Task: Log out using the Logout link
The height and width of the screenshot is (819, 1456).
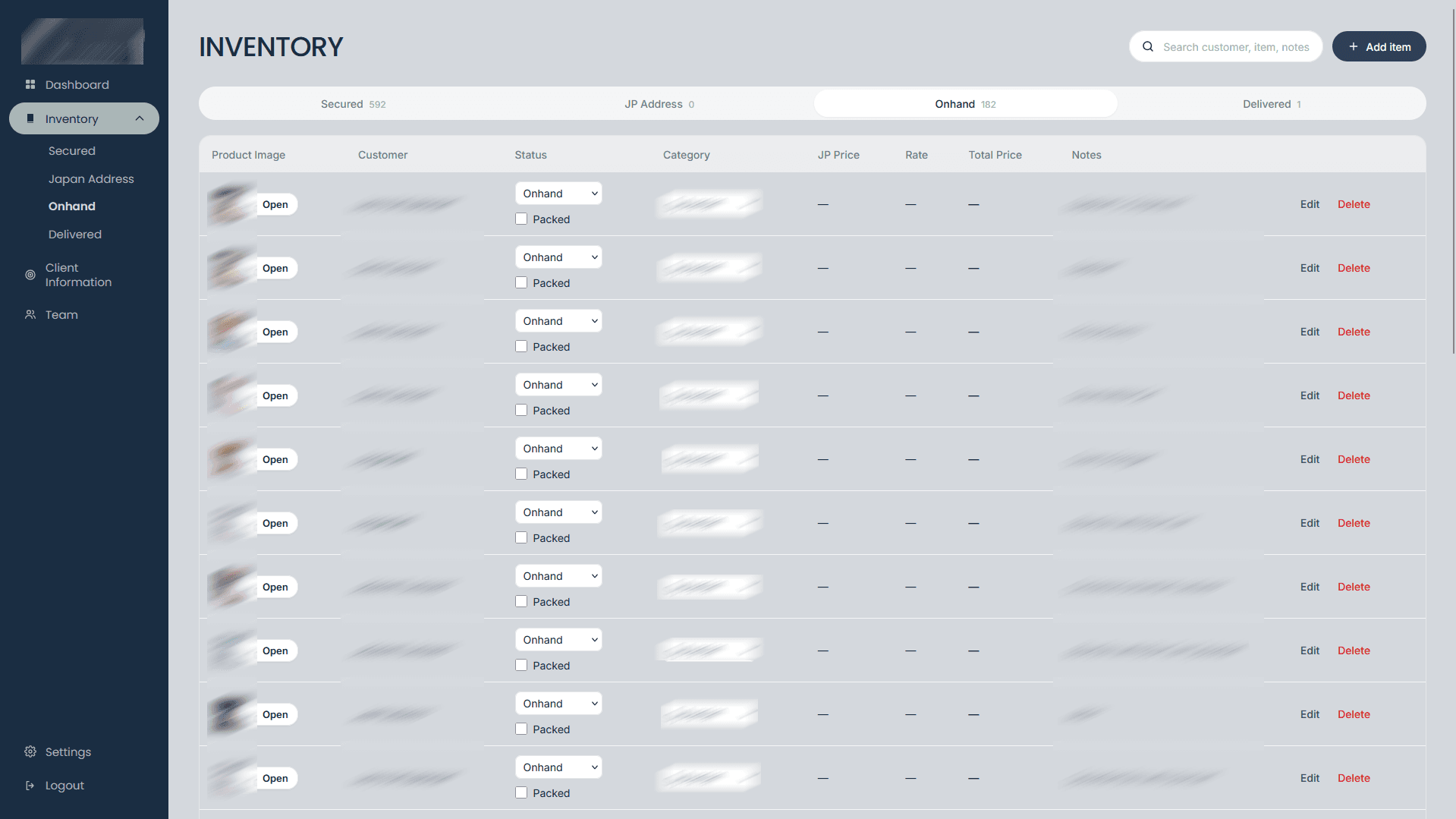Action: point(64,786)
